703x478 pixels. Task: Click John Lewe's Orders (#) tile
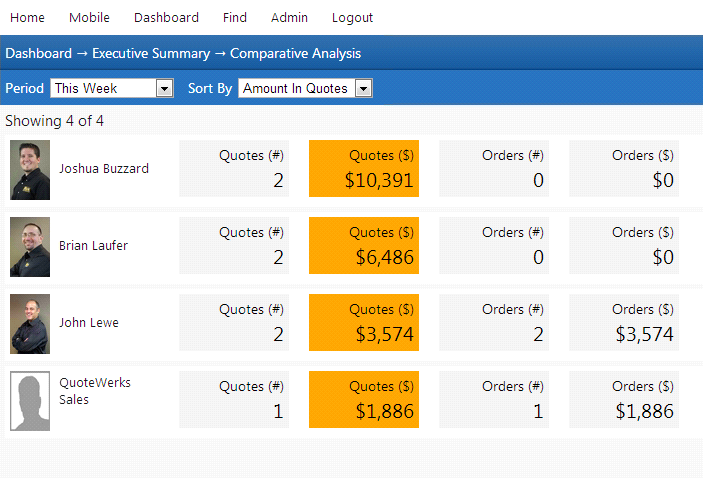tap(494, 323)
